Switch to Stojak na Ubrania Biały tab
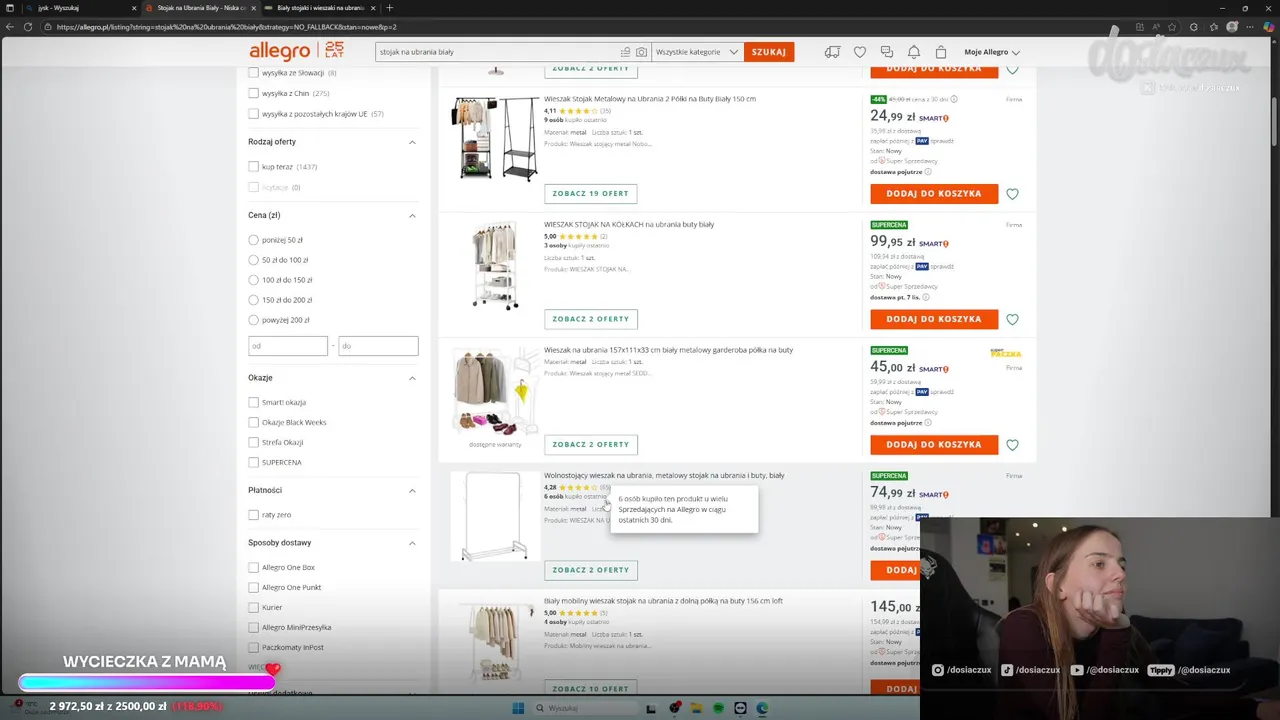The width and height of the screenshot is (1280, 720). [x=200, y=8]
